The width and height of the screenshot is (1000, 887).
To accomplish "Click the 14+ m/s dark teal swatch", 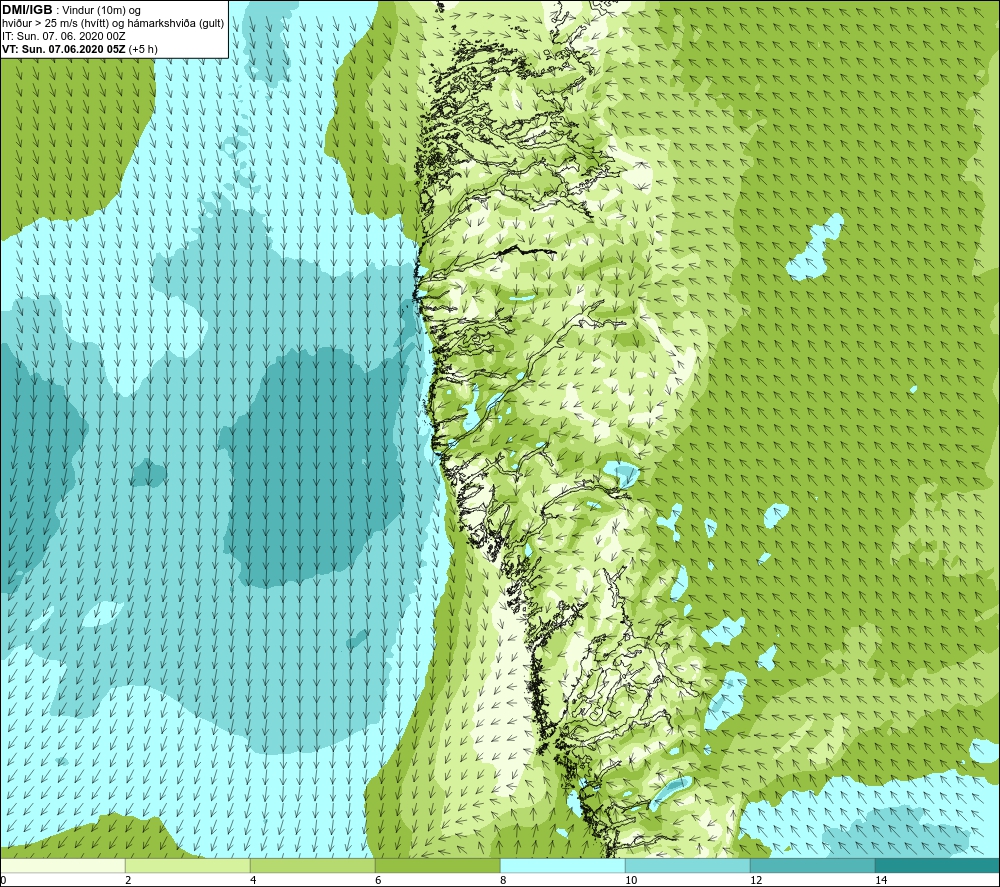I will (938, 865).
